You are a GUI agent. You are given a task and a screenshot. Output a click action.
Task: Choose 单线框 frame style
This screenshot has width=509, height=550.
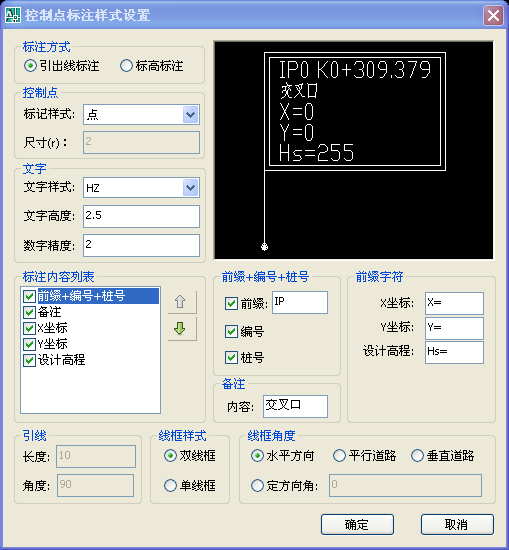(x=170, y=486)
